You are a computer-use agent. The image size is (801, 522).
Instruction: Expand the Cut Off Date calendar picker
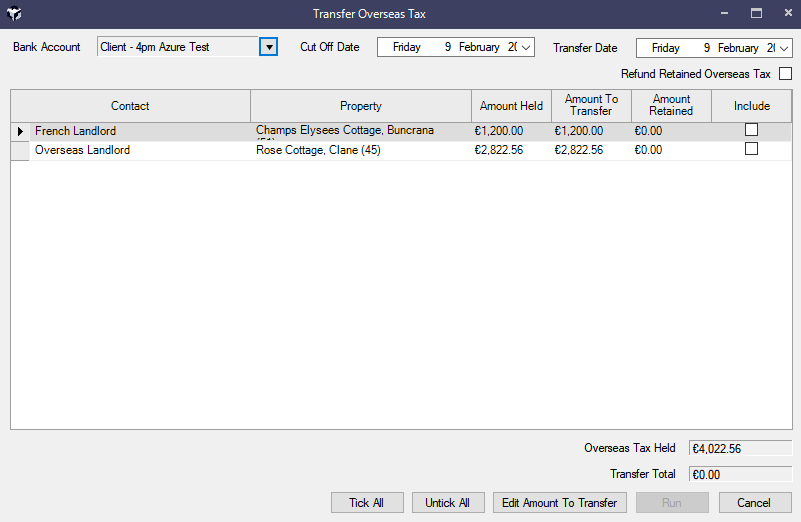pos(527,47)
